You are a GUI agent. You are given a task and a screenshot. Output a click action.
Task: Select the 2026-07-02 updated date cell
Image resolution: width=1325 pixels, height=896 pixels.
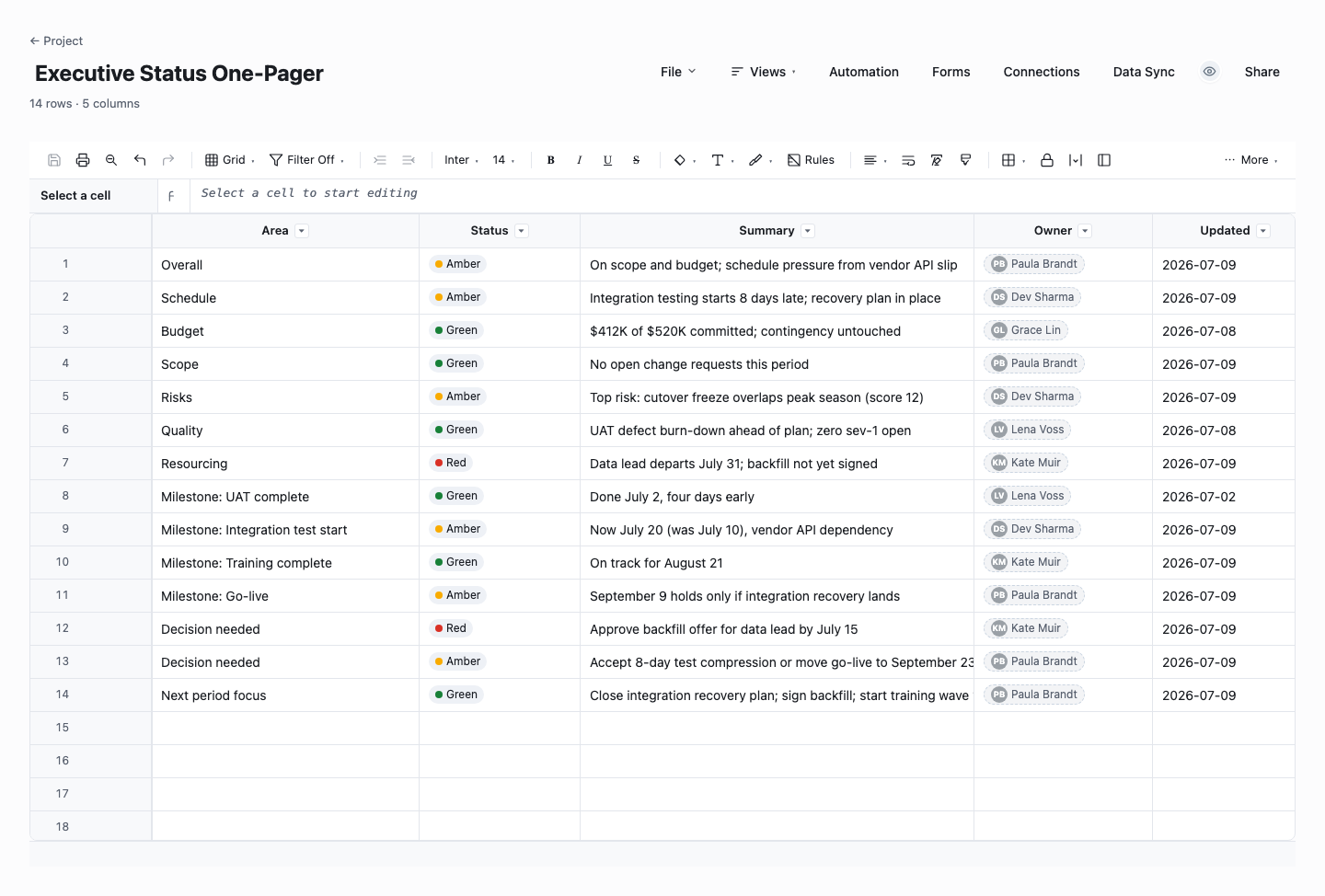[1224, 497]
